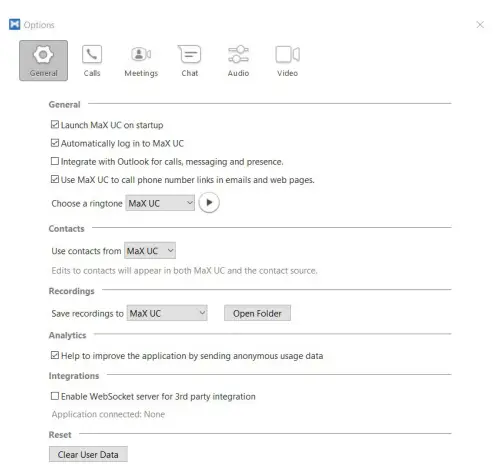Open the Use contacts from dropdown
The height and width of the screenshot is (475, 493).
tap(150, 251)
